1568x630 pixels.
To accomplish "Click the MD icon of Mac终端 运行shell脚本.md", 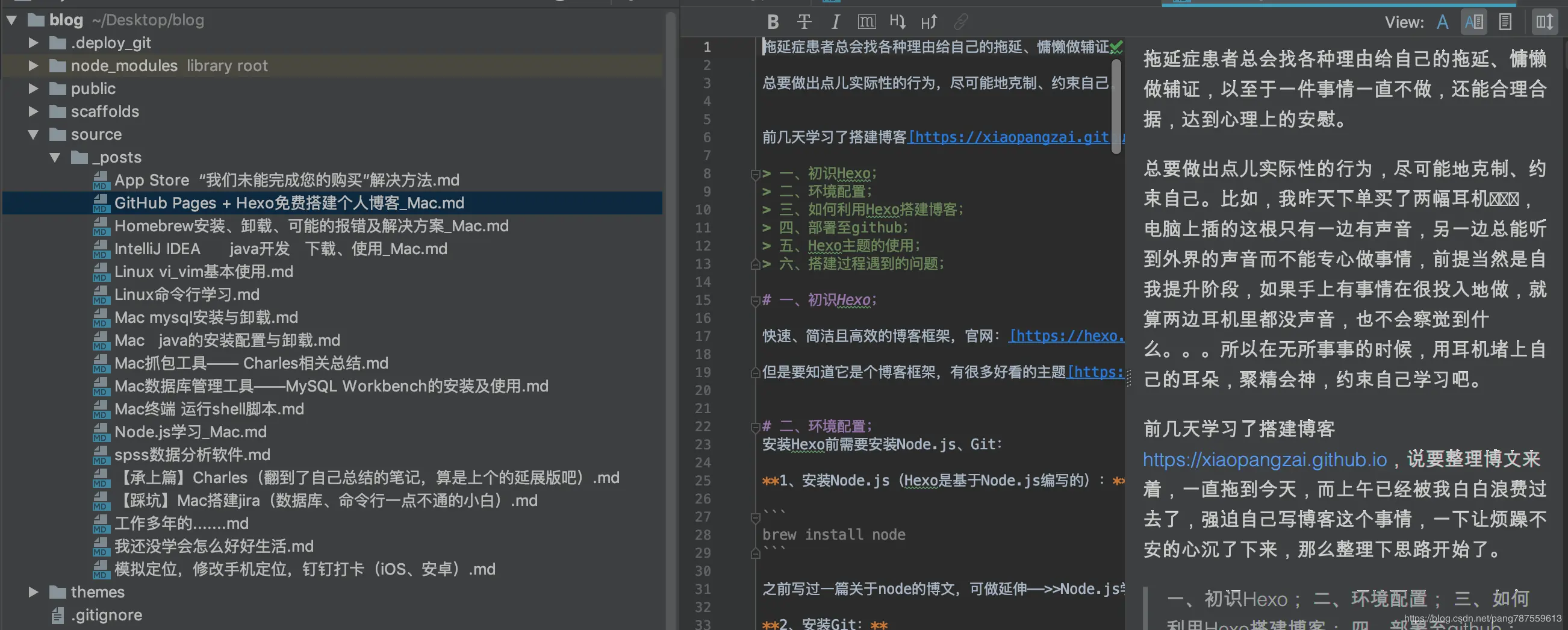I will coord(101,409).
